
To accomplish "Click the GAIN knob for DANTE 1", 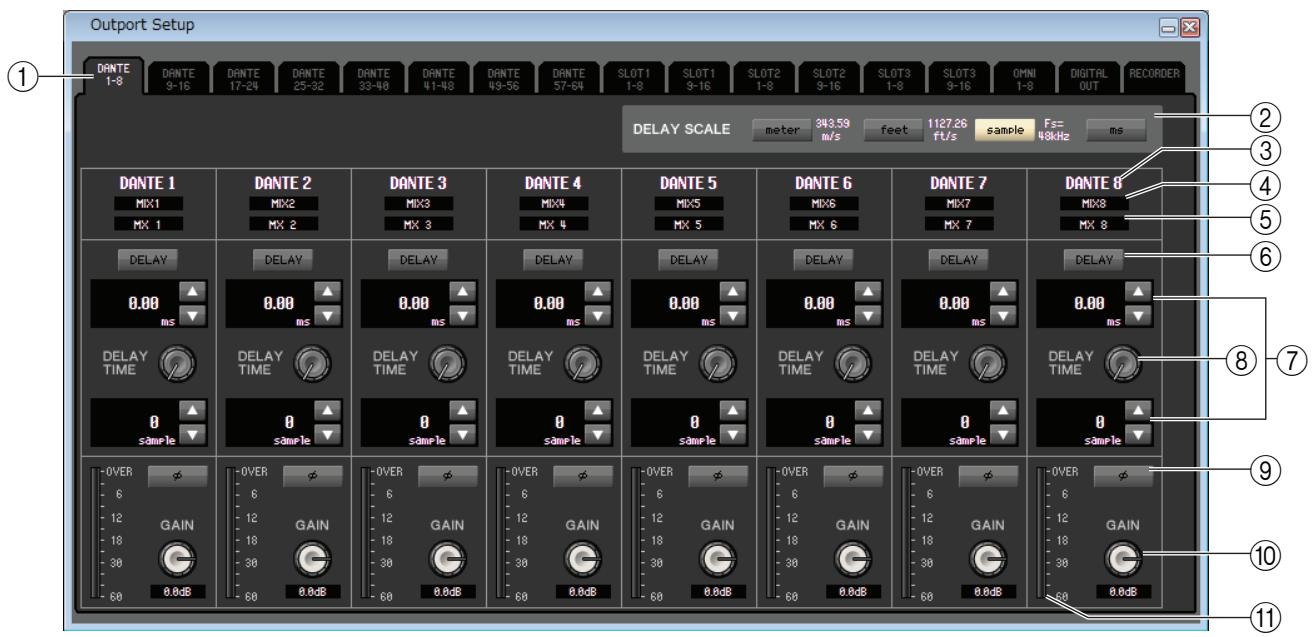I will (x=178, y=561).
